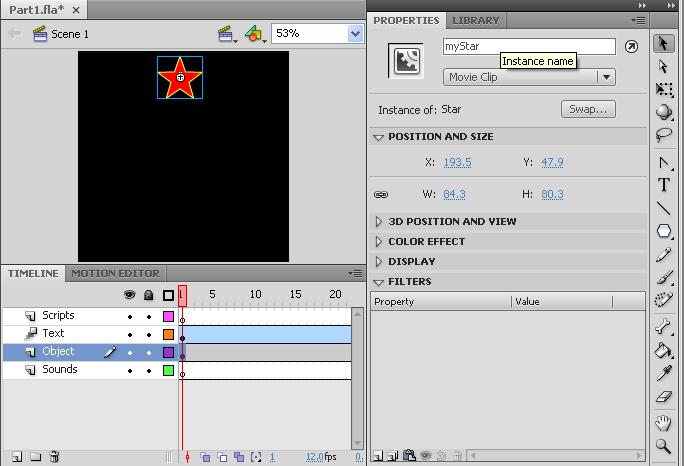This screenshot has height=466, width=684.
Task: Select the Subselection tool
Action: (x=663, y=66)
